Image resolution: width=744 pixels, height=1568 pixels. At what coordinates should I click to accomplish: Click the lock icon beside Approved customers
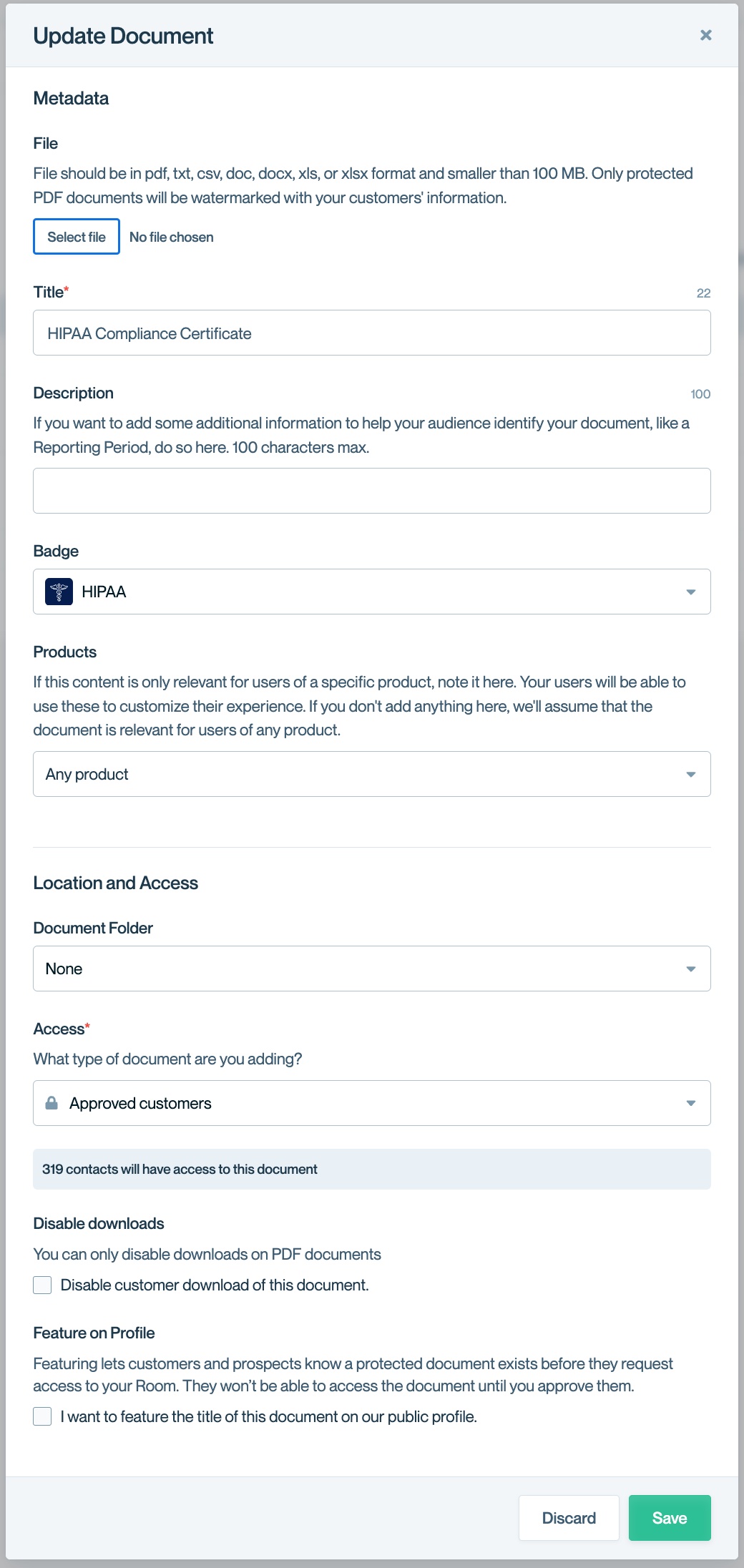click(52, 1102)
